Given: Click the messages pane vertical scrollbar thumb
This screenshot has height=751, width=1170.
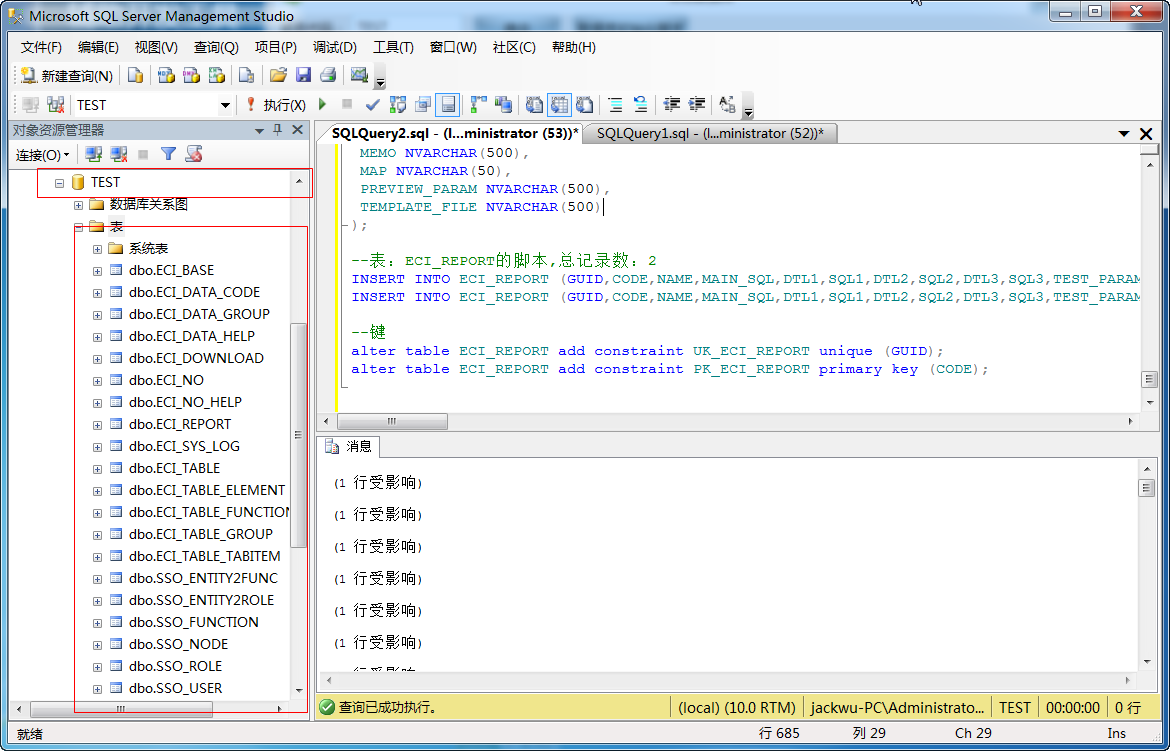Looking at the screenshot, I should click(1147, 488).
